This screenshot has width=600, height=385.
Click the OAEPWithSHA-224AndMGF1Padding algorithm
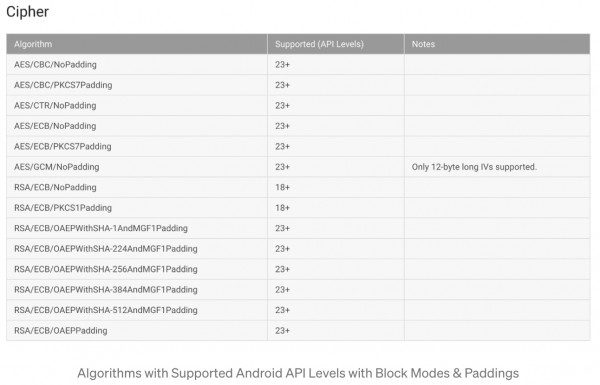click(x=106, y=249)
